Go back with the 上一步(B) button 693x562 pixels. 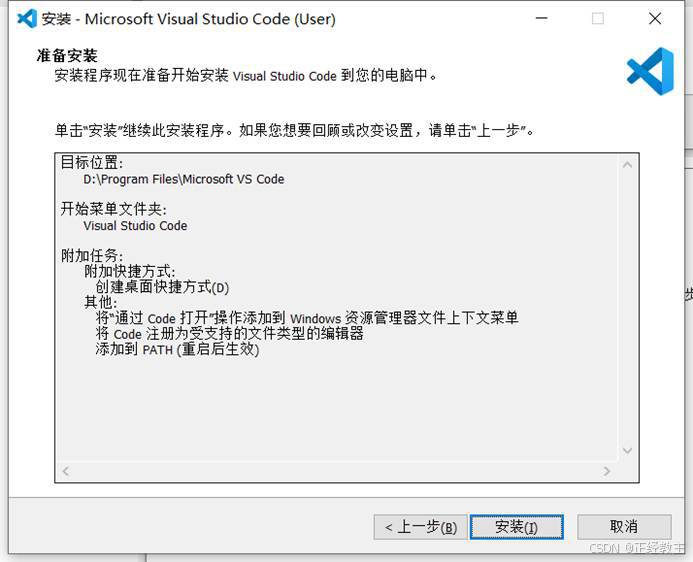[420, 527]
